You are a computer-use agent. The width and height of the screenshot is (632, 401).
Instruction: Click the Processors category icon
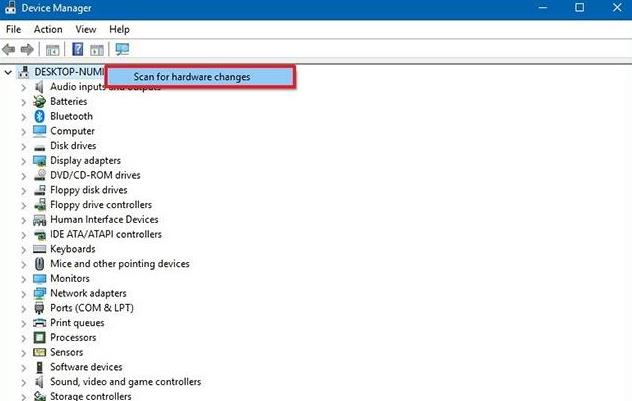point(40,338)
